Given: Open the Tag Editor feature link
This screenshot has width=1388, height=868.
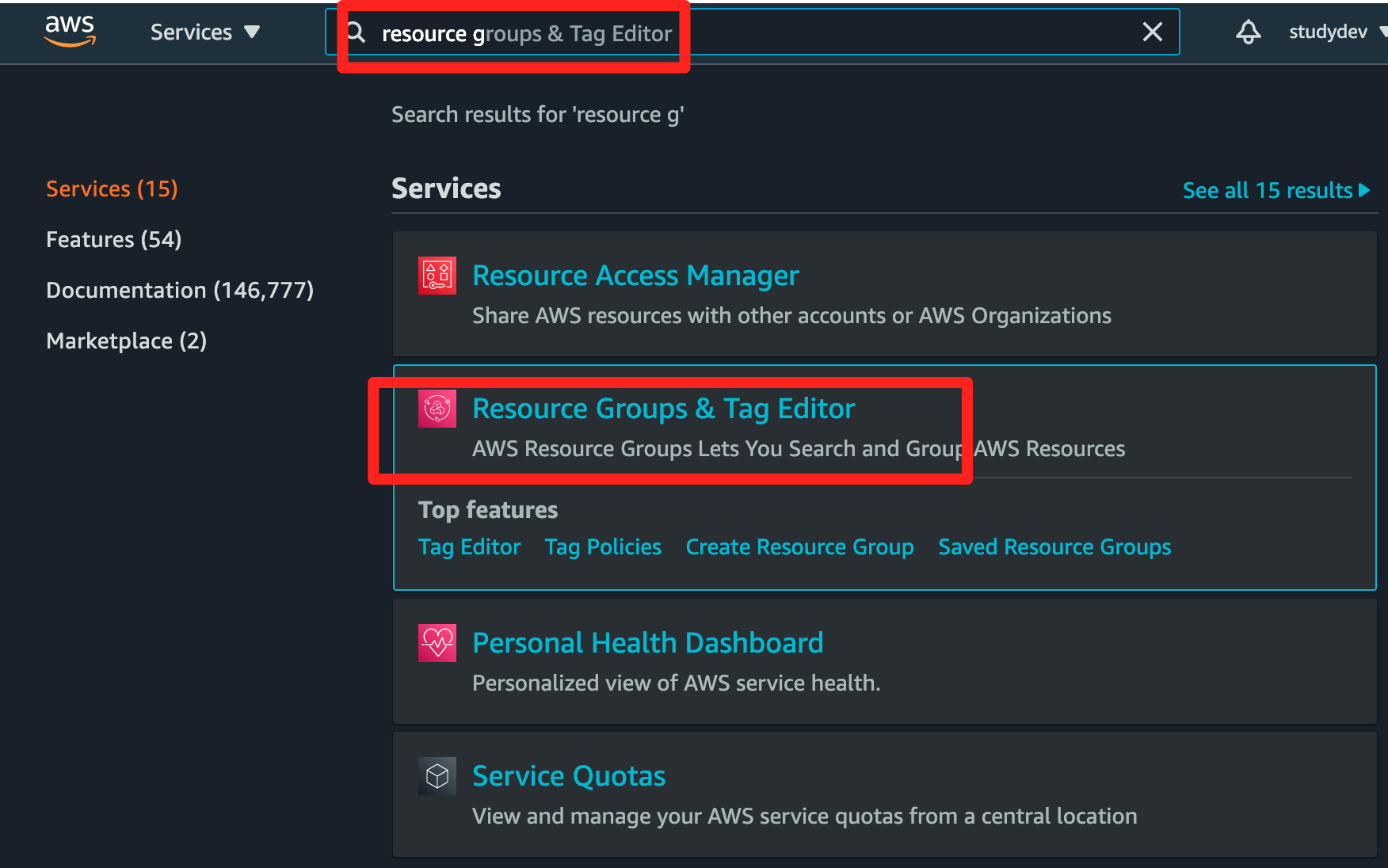Looking at the screenshot, I should (x=470, y=546).
